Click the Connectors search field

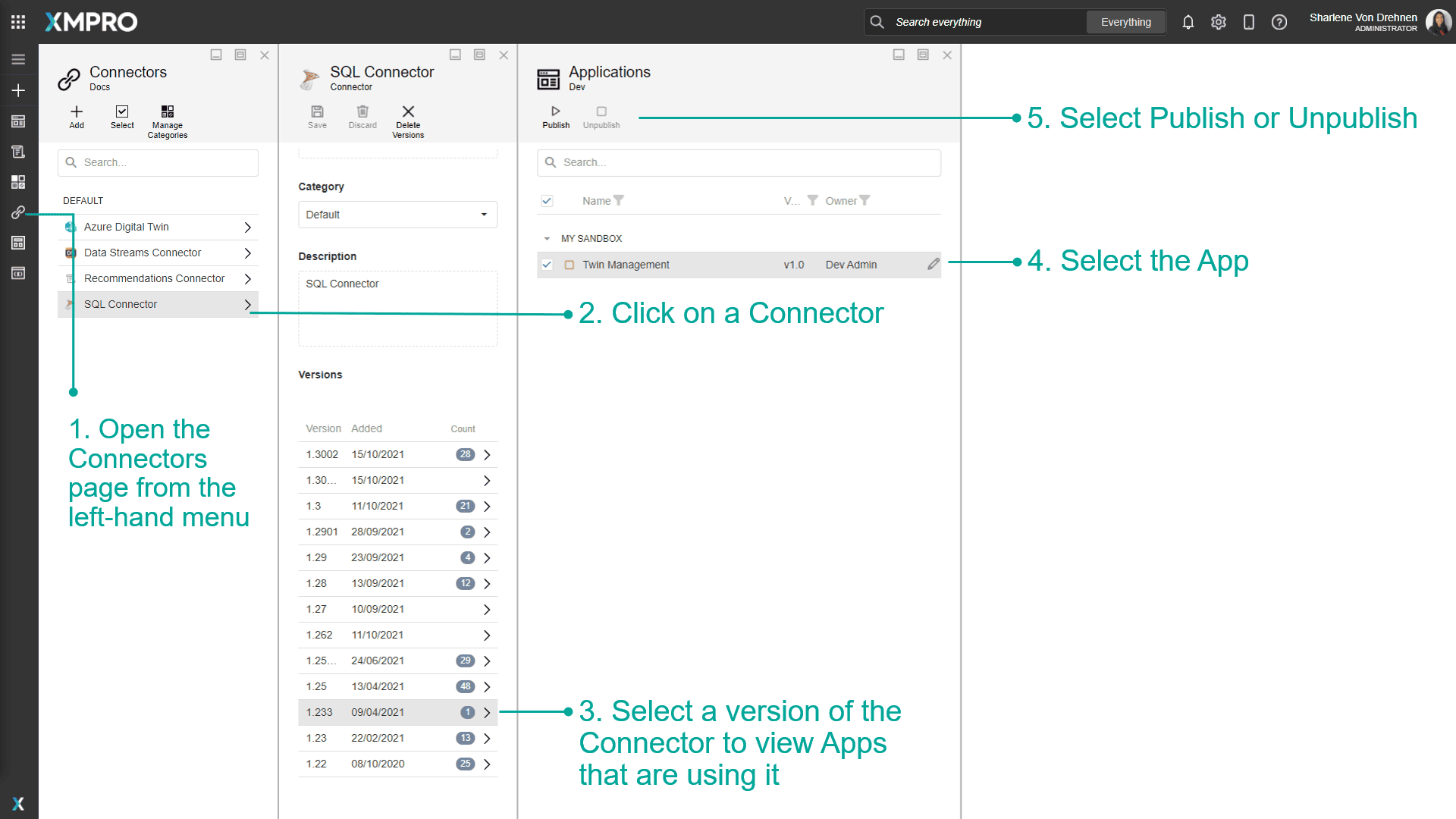[x=158, y=163]
